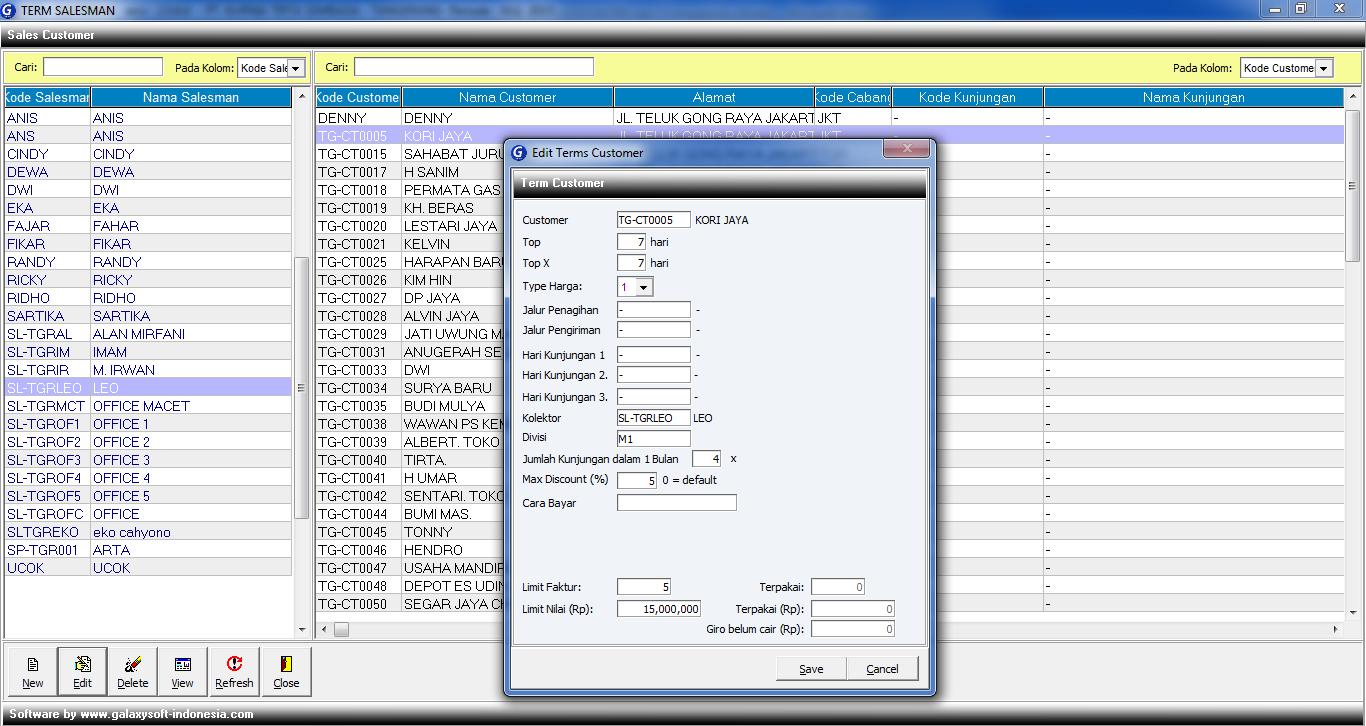Click the Limit Nilai (Rp) field
Image resolution: width=1366 pixels, height=726 pixels.
coord(658,609)
